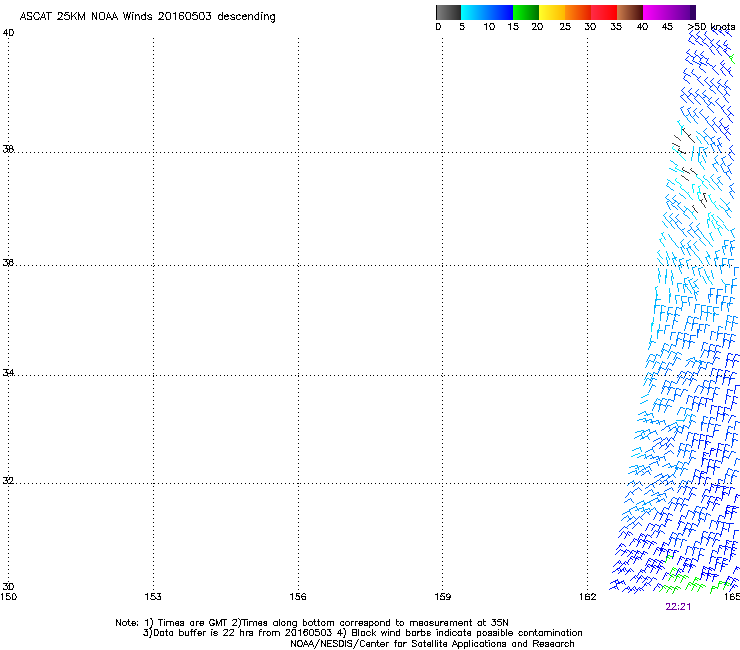Click the '45' color scale label
This screenshot has width=740, height=650.
(x=667, y=27)
